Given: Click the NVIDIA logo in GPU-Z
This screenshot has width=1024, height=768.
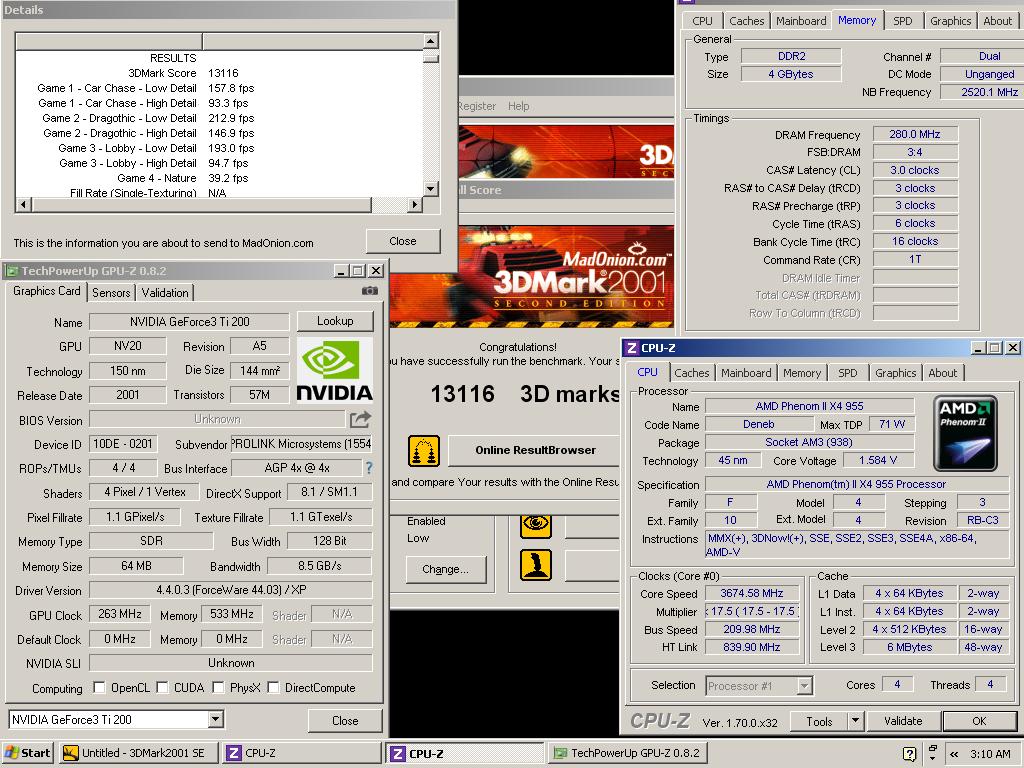Looking at the screenshot, I should (x=335, y=369).
